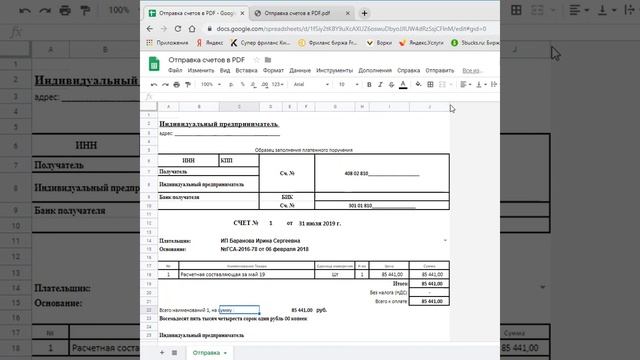Print the spreadsheet via toolbar printer icon

pos(176,84)
